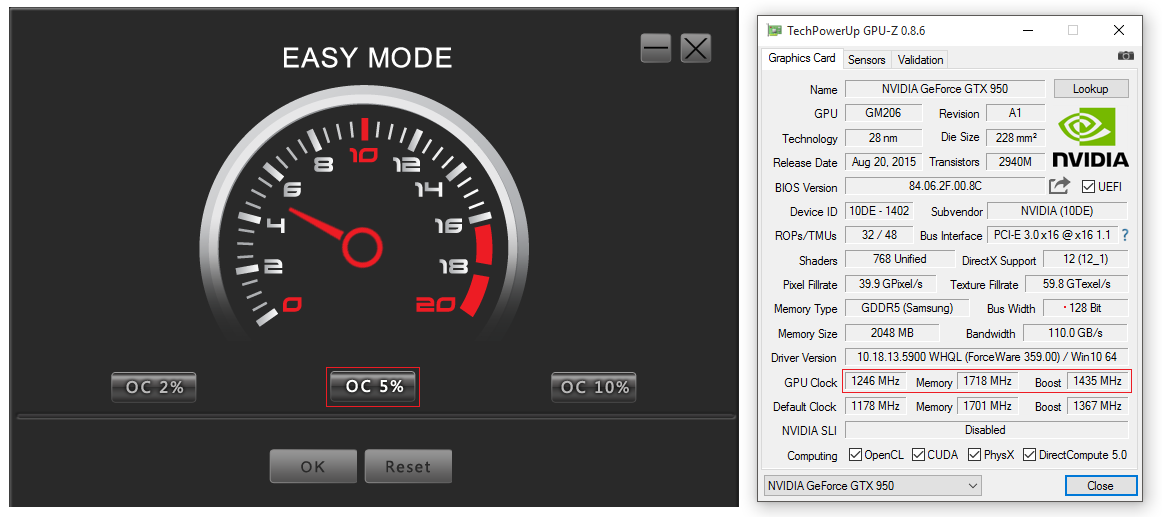
Task: Click the ROPs/TMUs value 32 / 48
Action: click(879, 235)
